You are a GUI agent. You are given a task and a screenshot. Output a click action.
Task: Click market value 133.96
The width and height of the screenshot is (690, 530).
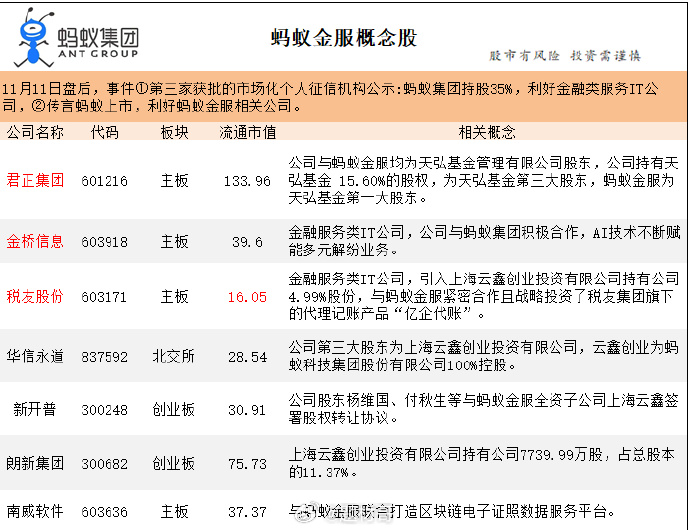[x=247, y=181]
